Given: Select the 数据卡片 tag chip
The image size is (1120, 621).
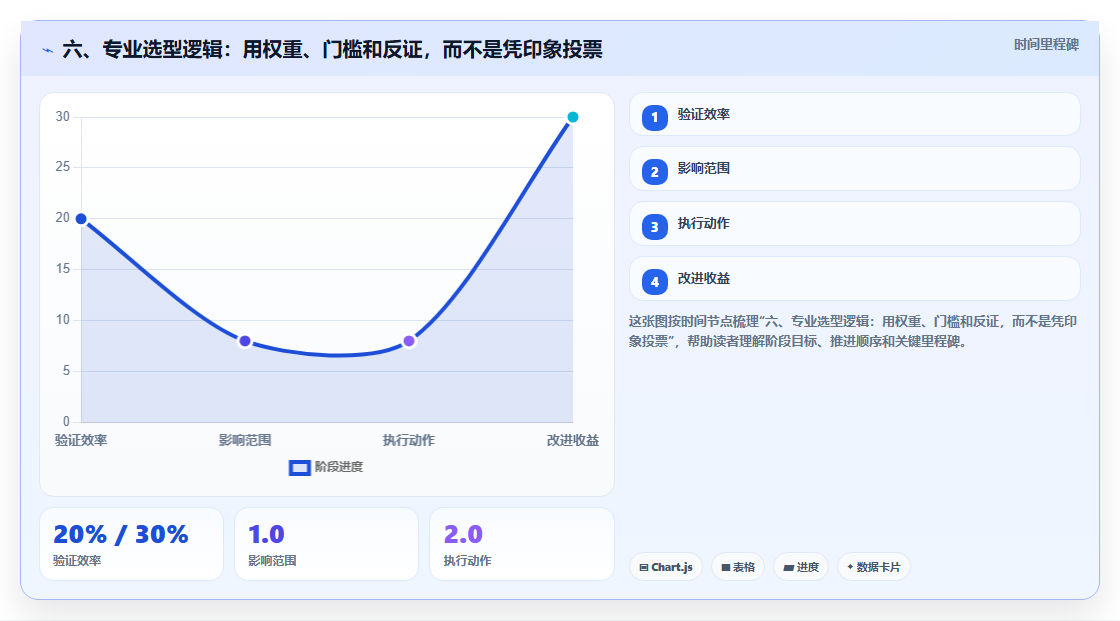Looking at the screenshot, I should pyautogui.click(x=874, y=567).
